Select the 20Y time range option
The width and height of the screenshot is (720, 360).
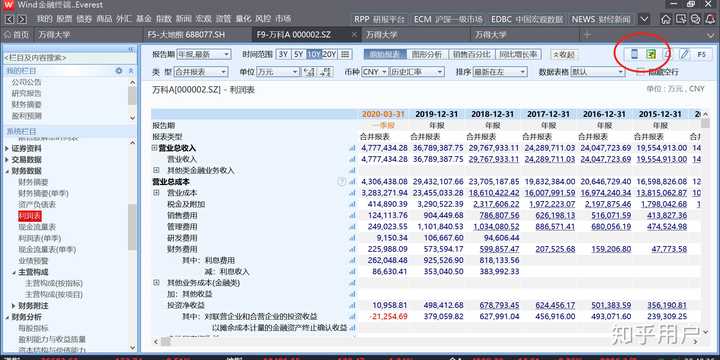[330, 54]
